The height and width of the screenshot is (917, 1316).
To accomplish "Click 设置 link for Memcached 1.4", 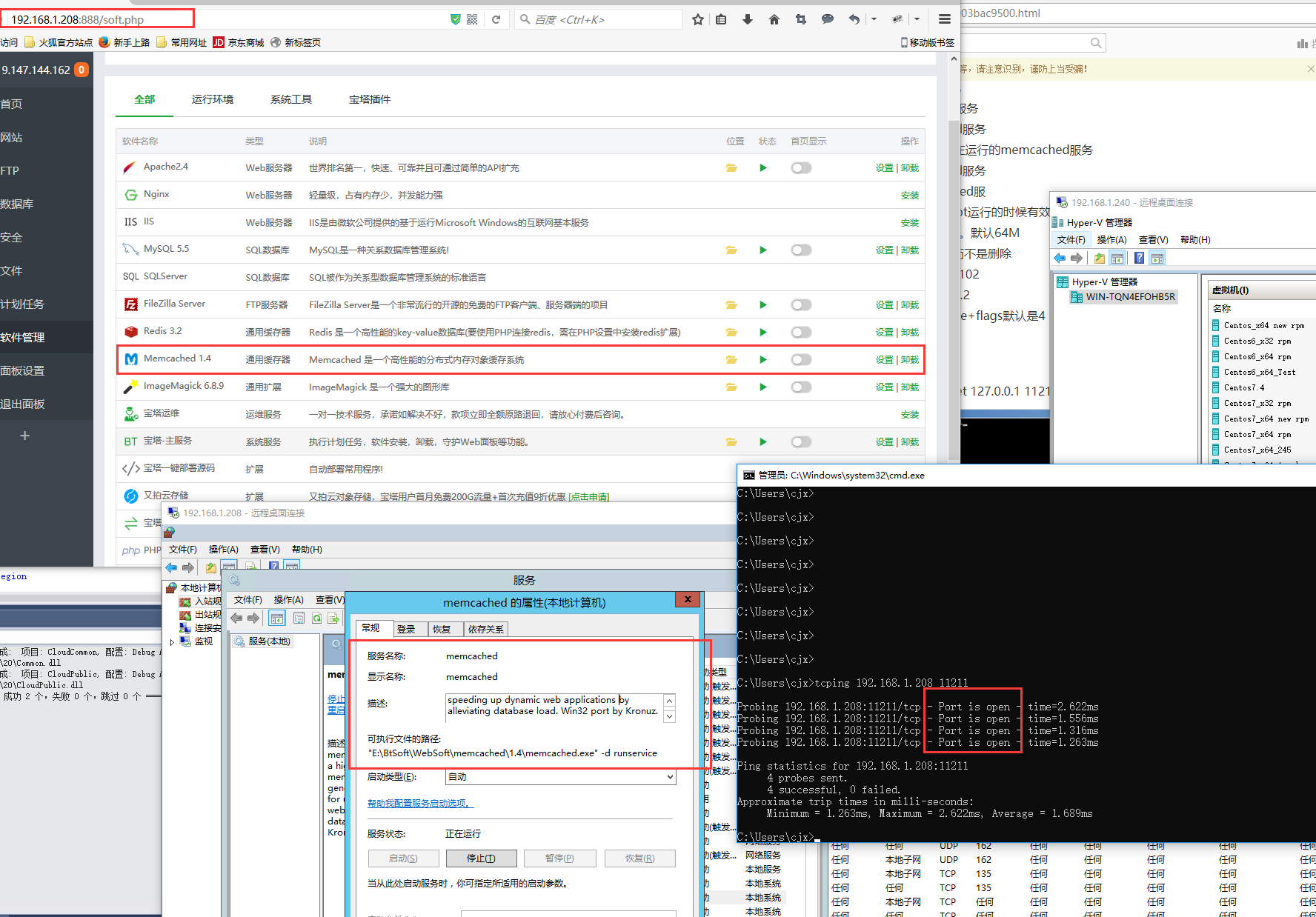I will click(885, 360).
